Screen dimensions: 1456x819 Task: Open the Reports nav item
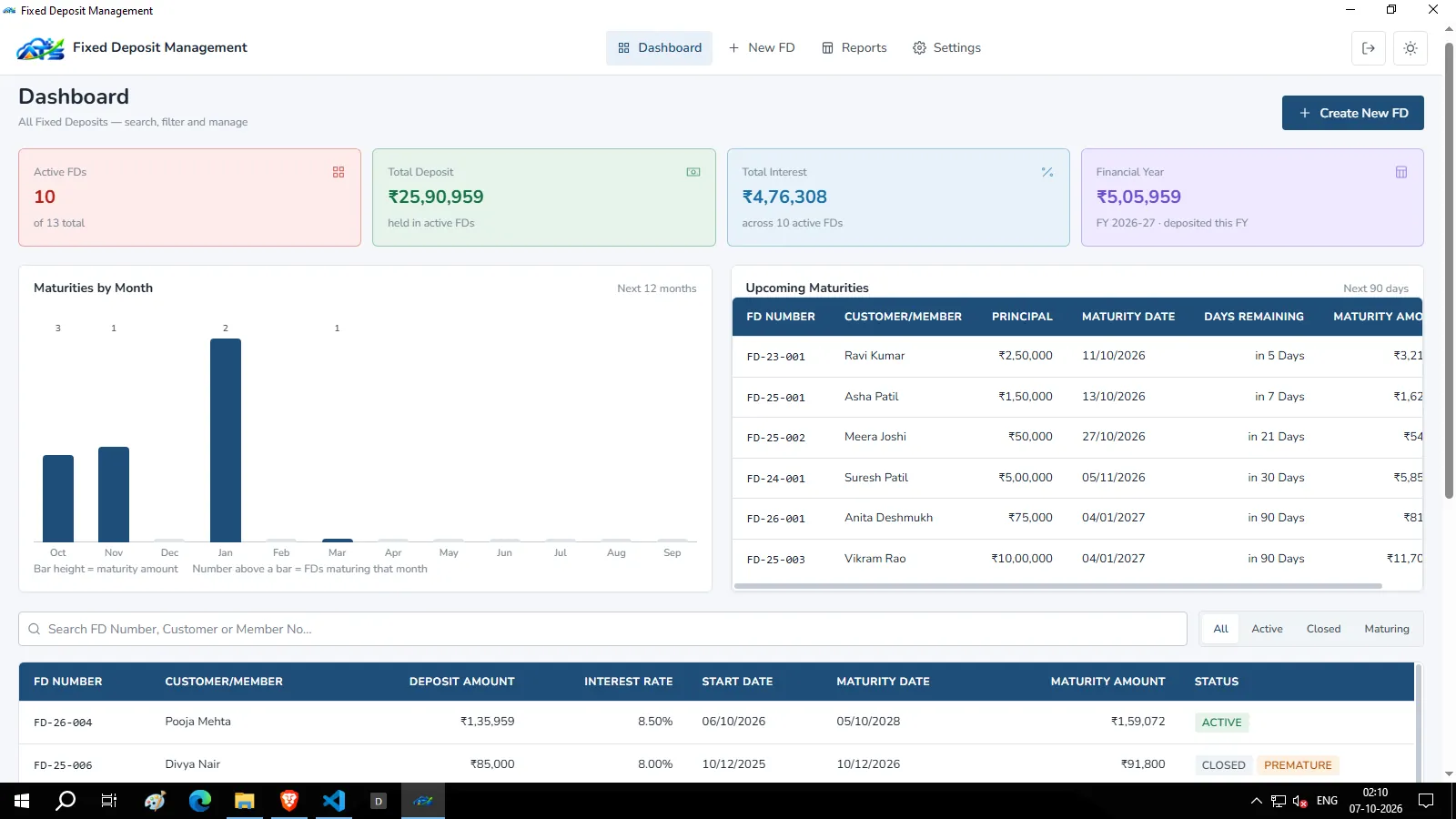click(x=854, y=48)
